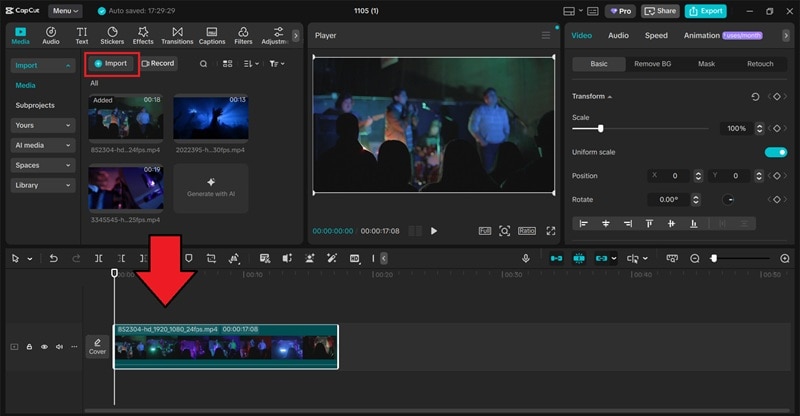Screen dimensions: 800x416
Task: Click the Record button
Action: (159, 63)
